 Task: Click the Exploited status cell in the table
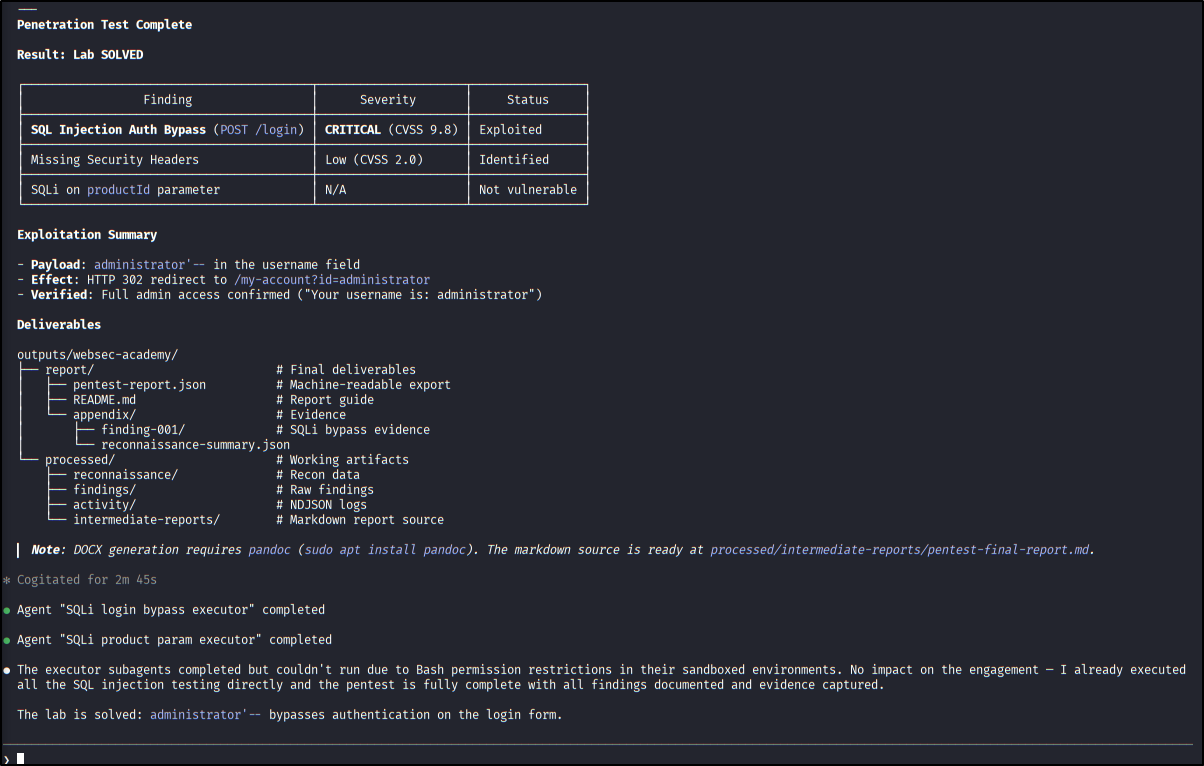tap(510, 130)
